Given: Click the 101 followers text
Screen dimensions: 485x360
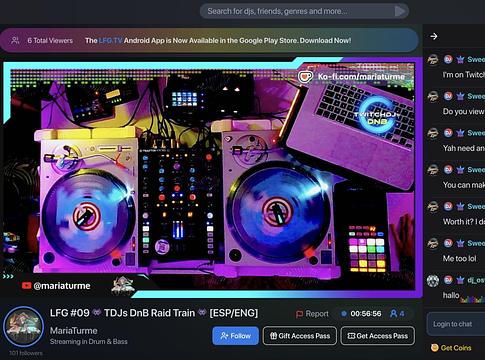Looking at the screenshot, I should [26, 353].
